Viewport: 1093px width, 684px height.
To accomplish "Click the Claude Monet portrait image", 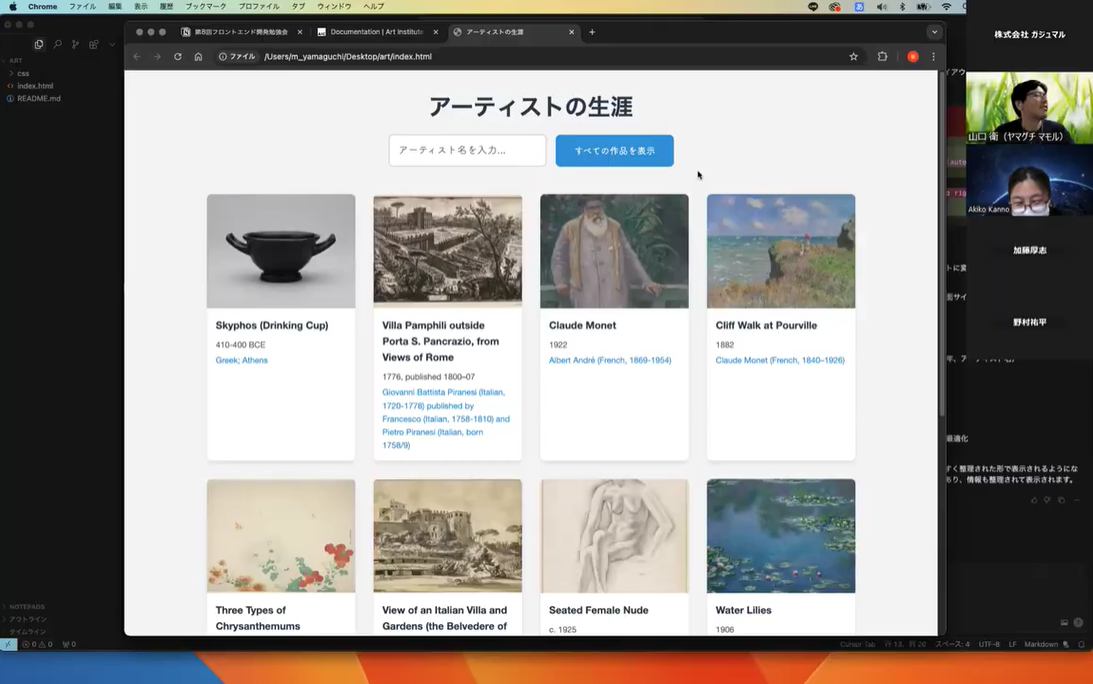I will point(614,251).
